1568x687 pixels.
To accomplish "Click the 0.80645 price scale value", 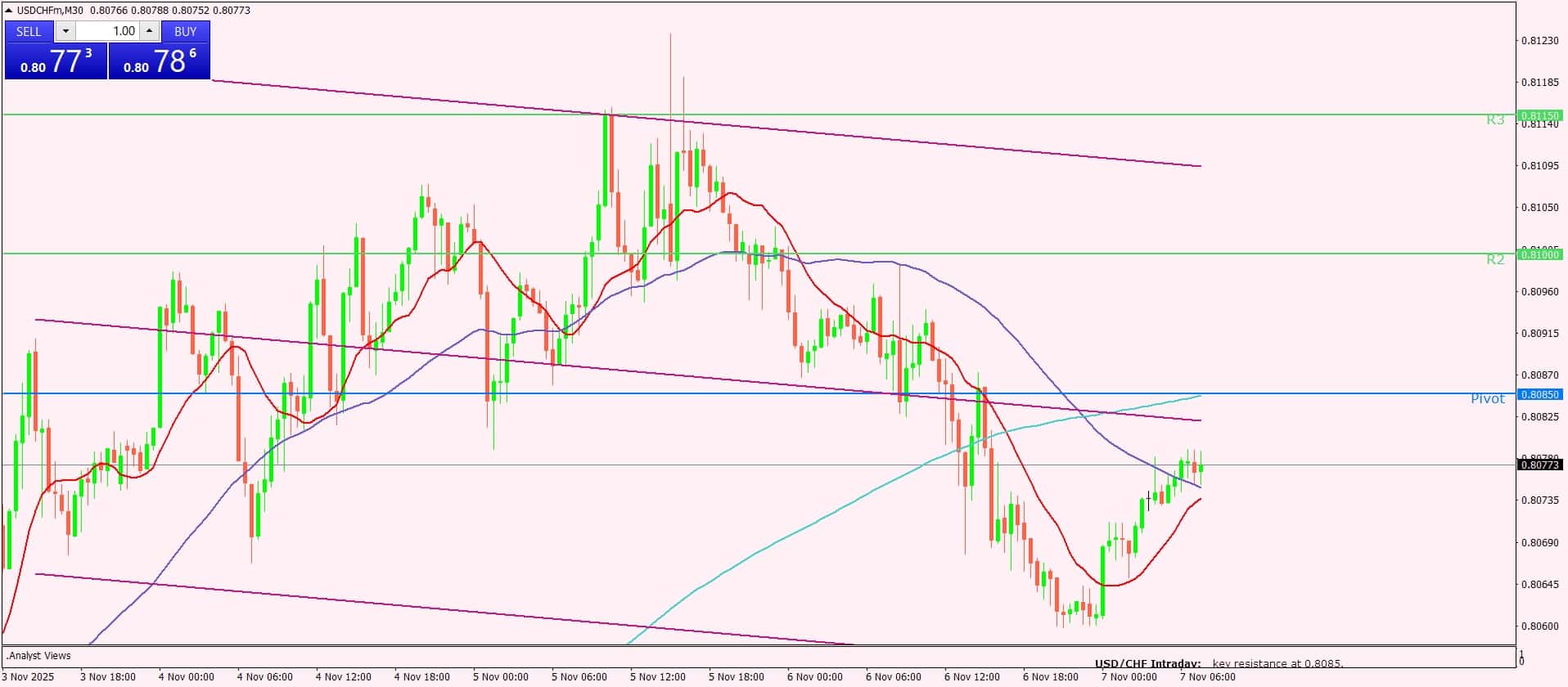I will click(1539, 585).
